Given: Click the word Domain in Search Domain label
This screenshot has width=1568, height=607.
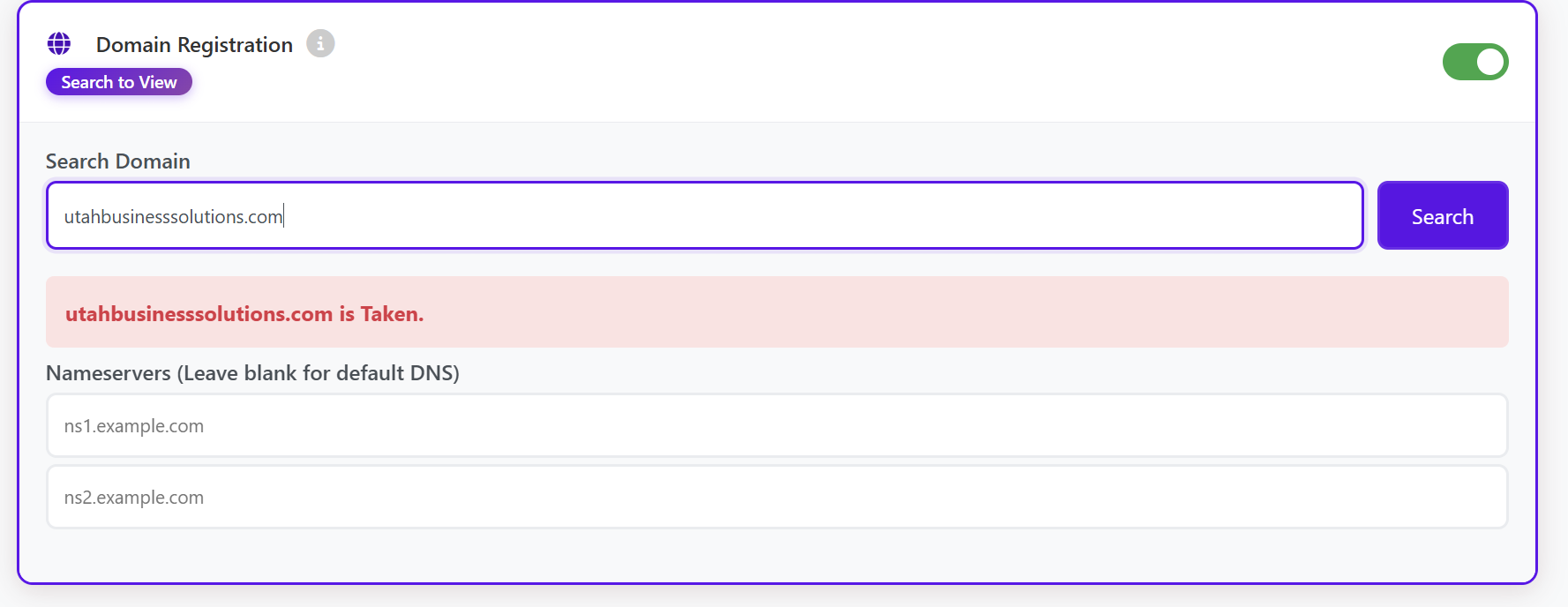Looking at the screenshot, I should 154,161.
